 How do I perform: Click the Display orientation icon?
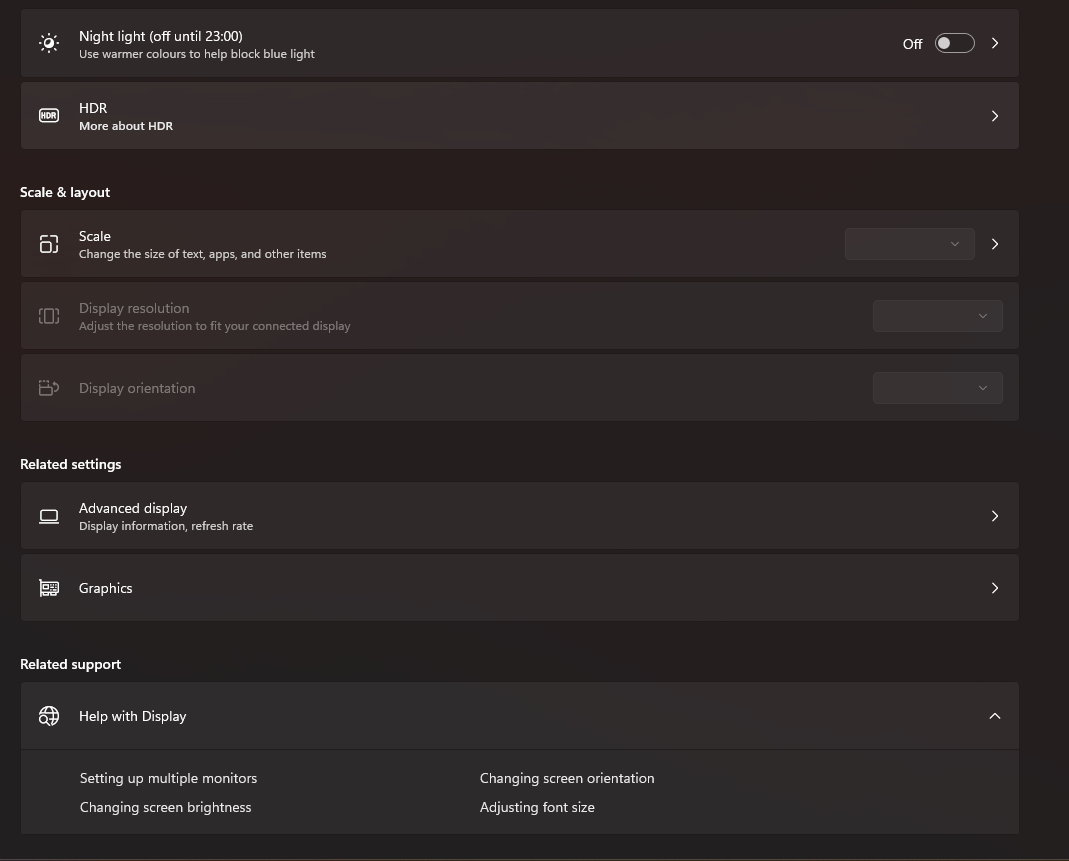(49, 388)
